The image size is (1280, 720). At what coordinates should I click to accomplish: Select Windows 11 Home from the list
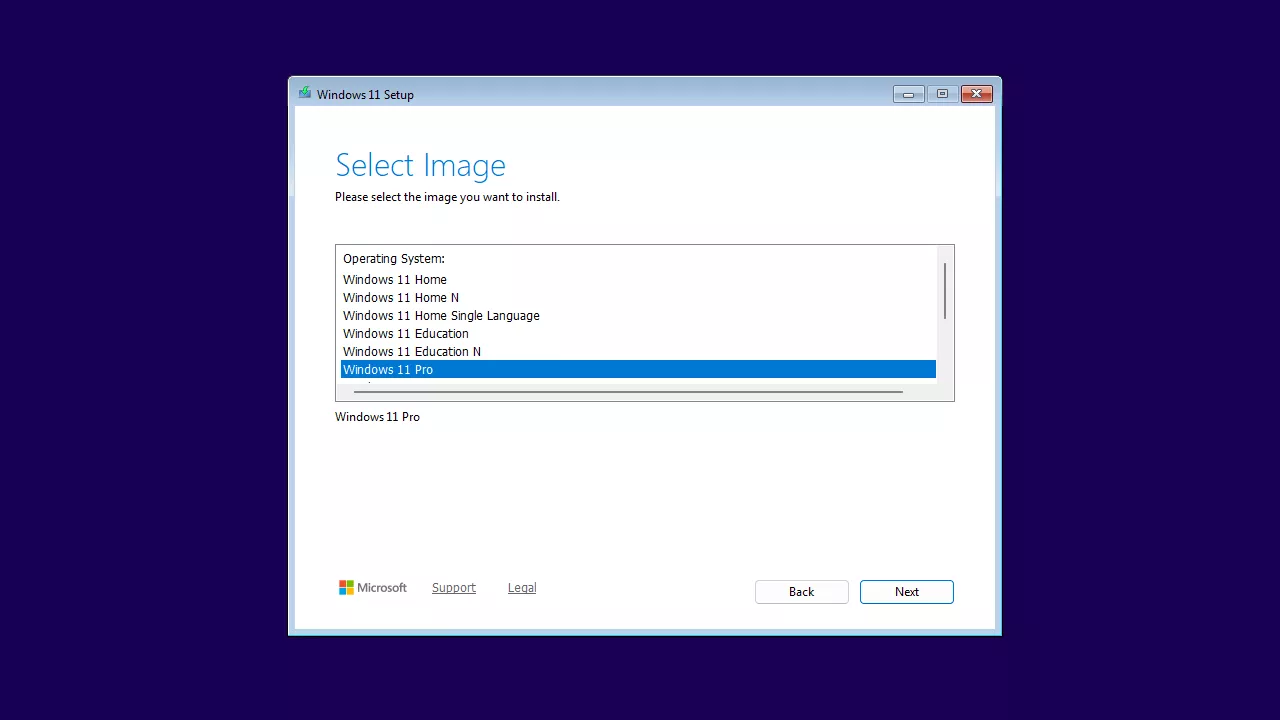(x=394, y=279)
